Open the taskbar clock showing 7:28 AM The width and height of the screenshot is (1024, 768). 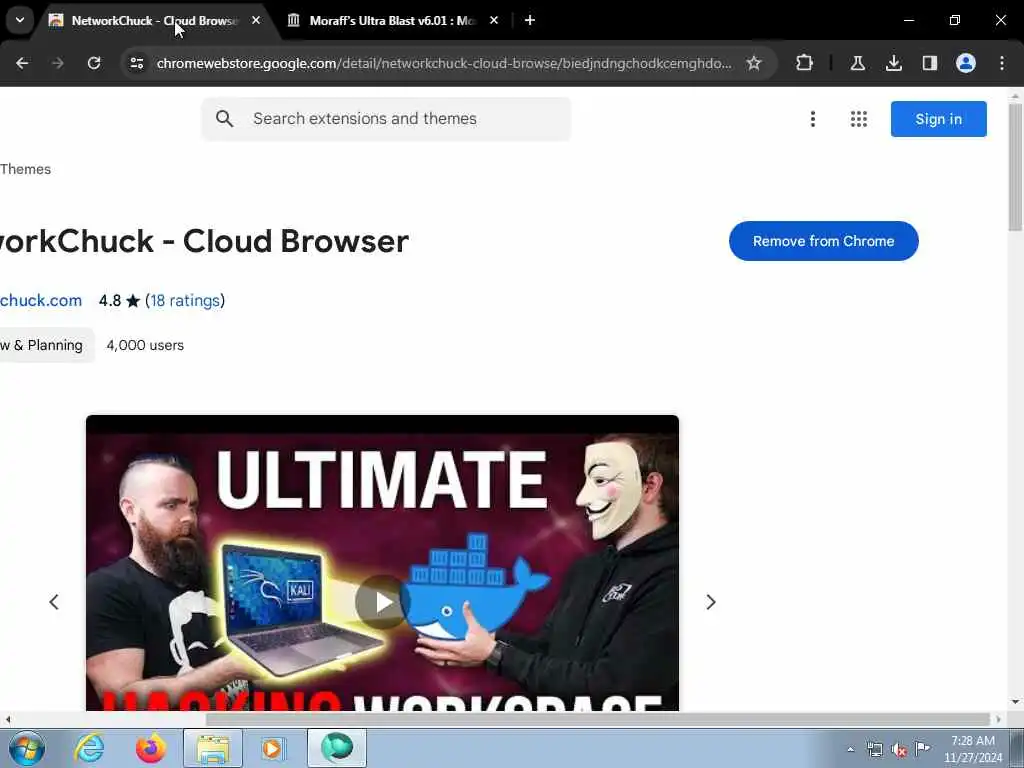[x=972, y=749]
